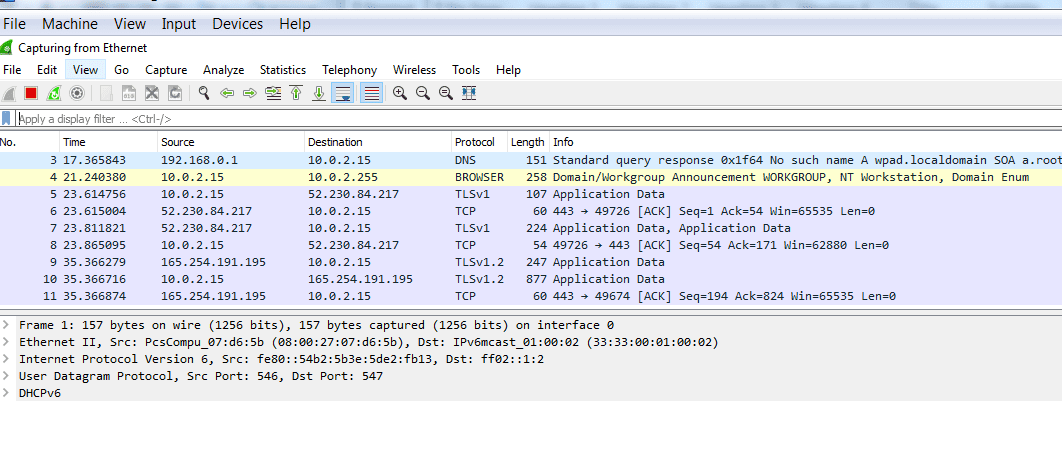Expand Internet Protocol Version 6 row
This screenshot has width=1062, height=466.
coord(6,359)
